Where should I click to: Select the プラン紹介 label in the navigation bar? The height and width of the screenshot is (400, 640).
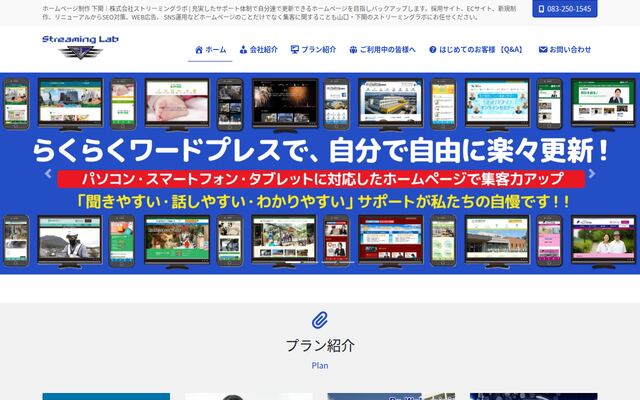coord(319,50)
